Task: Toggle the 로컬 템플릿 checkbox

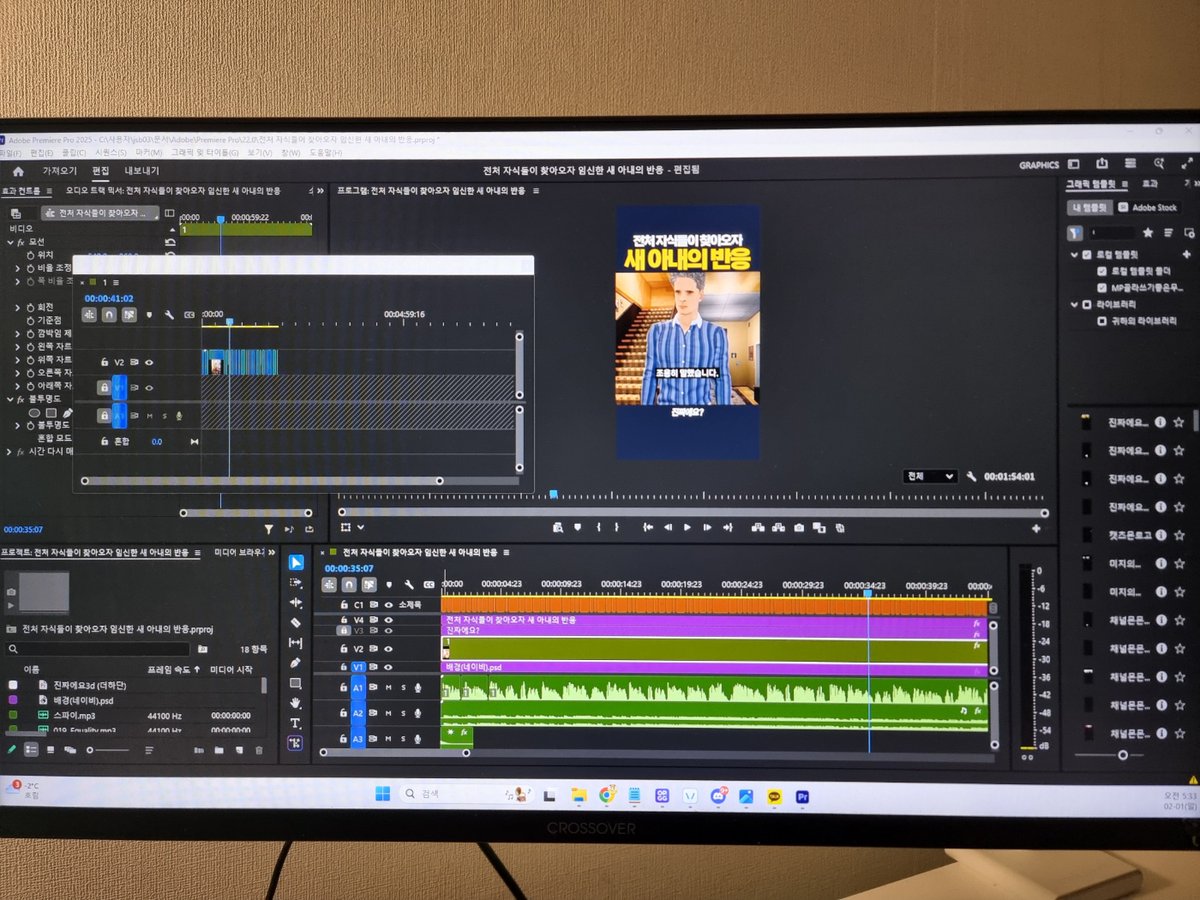Action: [x=1087, y=255]
